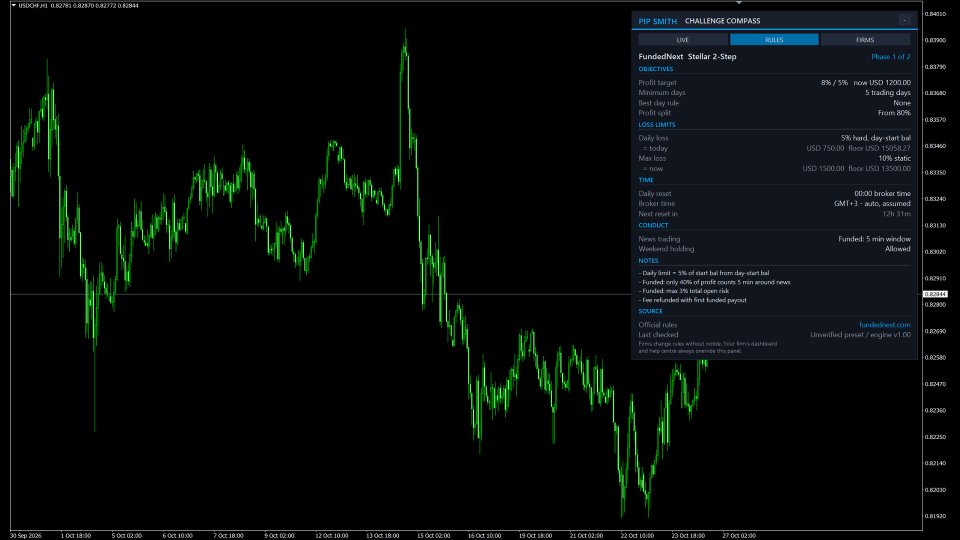Click the "USD 1500.00 floor USD 13500.00" value
This screenshot has height=540, width=960.
pos(857,168)
